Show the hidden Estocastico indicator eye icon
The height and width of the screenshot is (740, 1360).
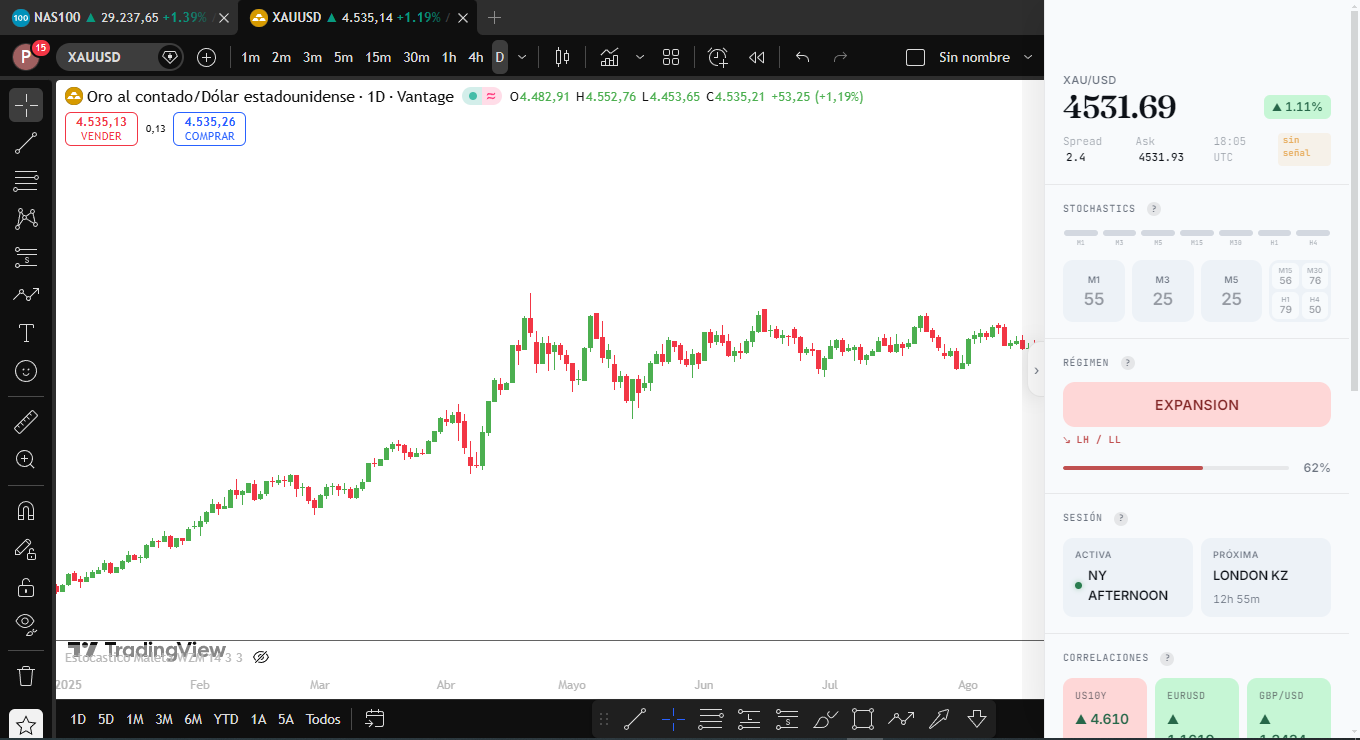click(261, 657)
